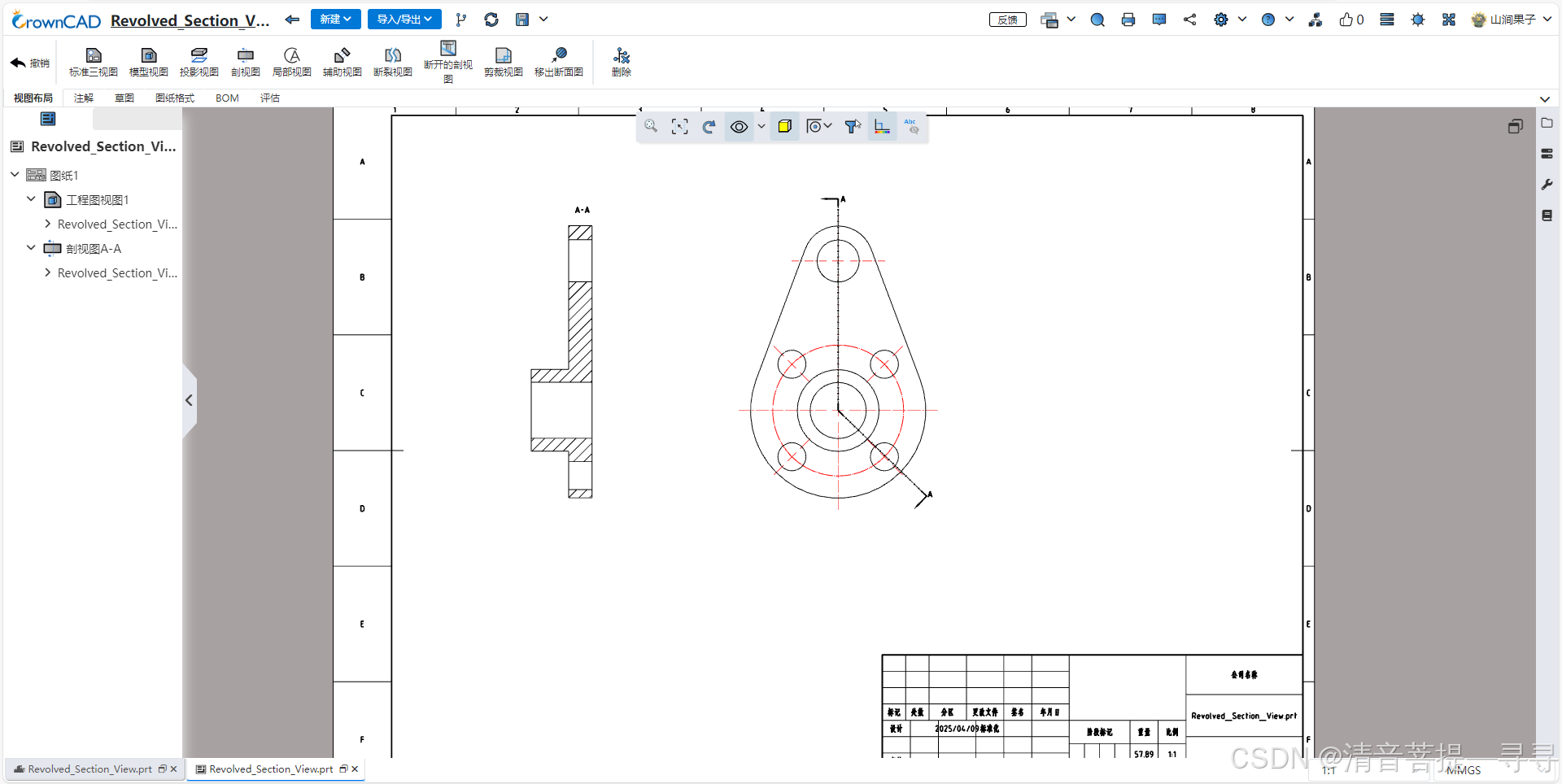Screen dimensions: 1562x784
Task: Expand the help dropdown arrow
Action: (1289, 20)
